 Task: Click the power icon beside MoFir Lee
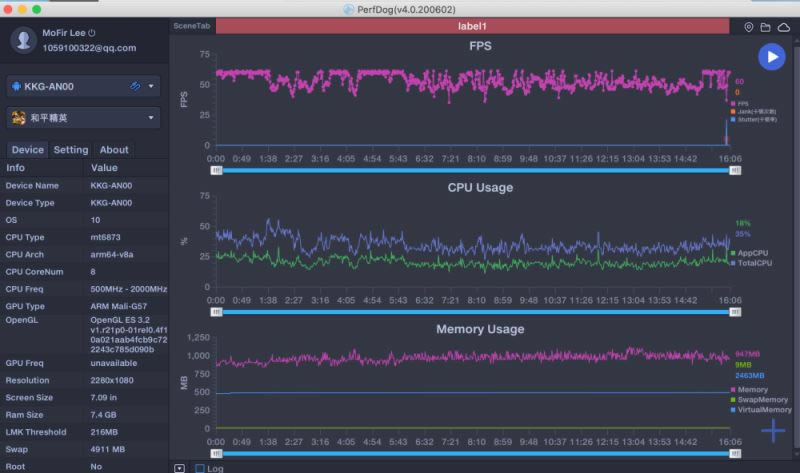click(91, 33)
